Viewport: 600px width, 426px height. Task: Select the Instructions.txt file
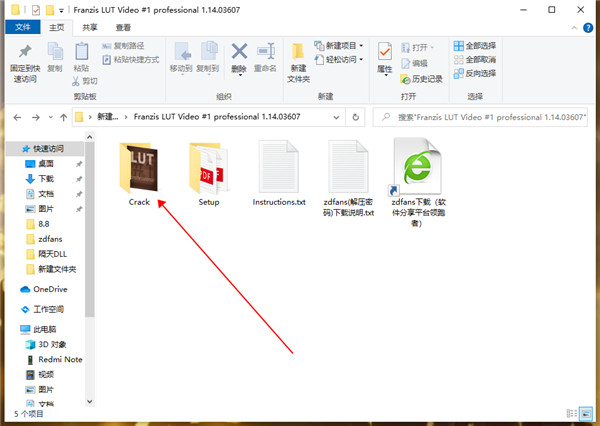(279, 173)
